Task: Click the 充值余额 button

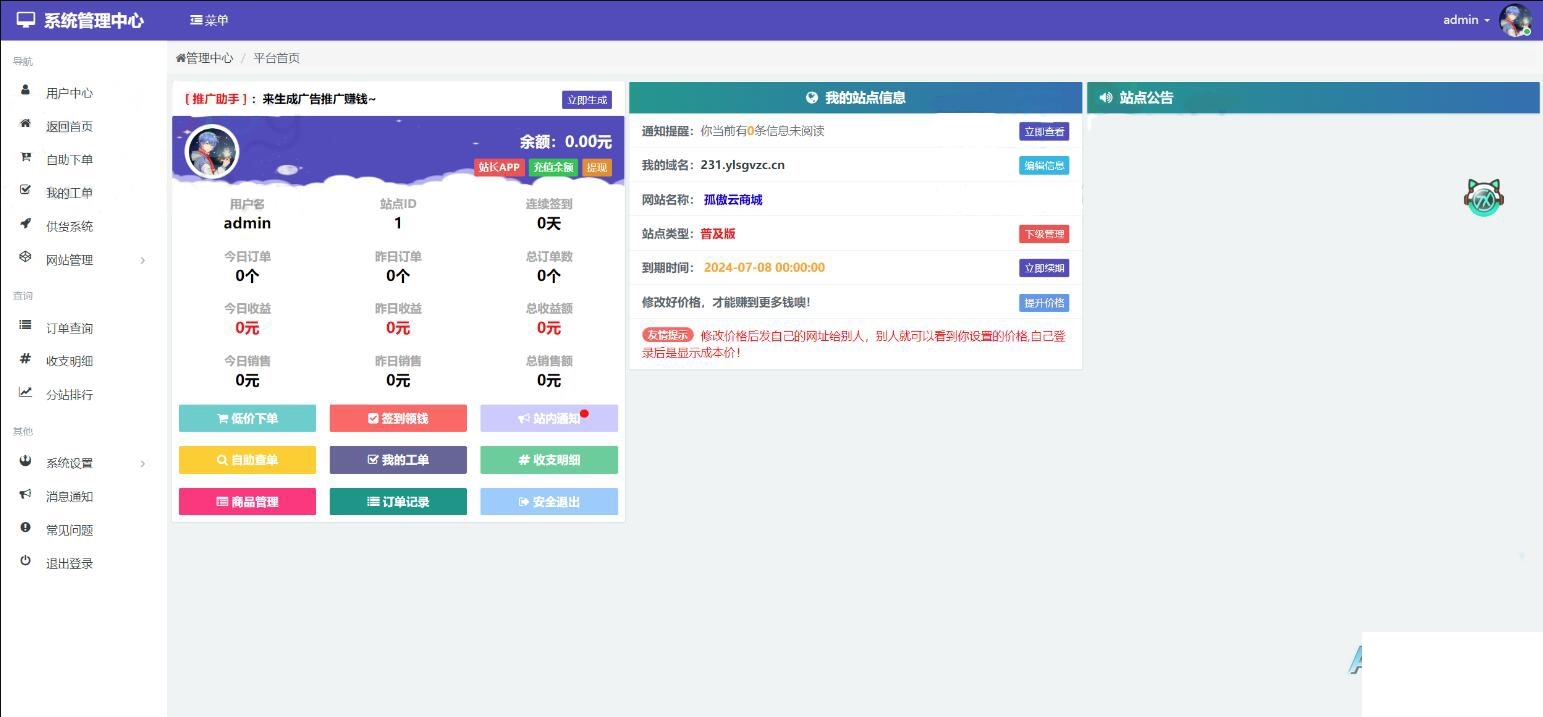Action: (553, 167)
